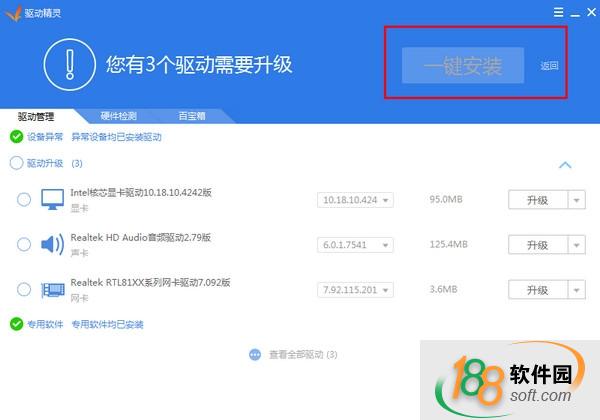Select the Realtek HD Audio driver circle
Screen dimensions: 600x420
pos(24,245)
